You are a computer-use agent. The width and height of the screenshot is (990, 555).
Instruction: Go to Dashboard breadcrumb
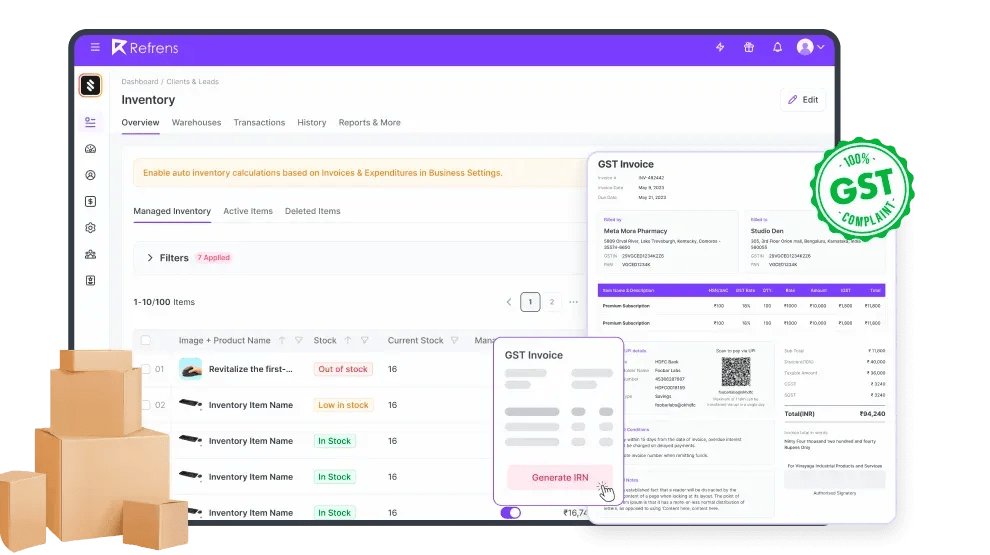tap(140, 81)
